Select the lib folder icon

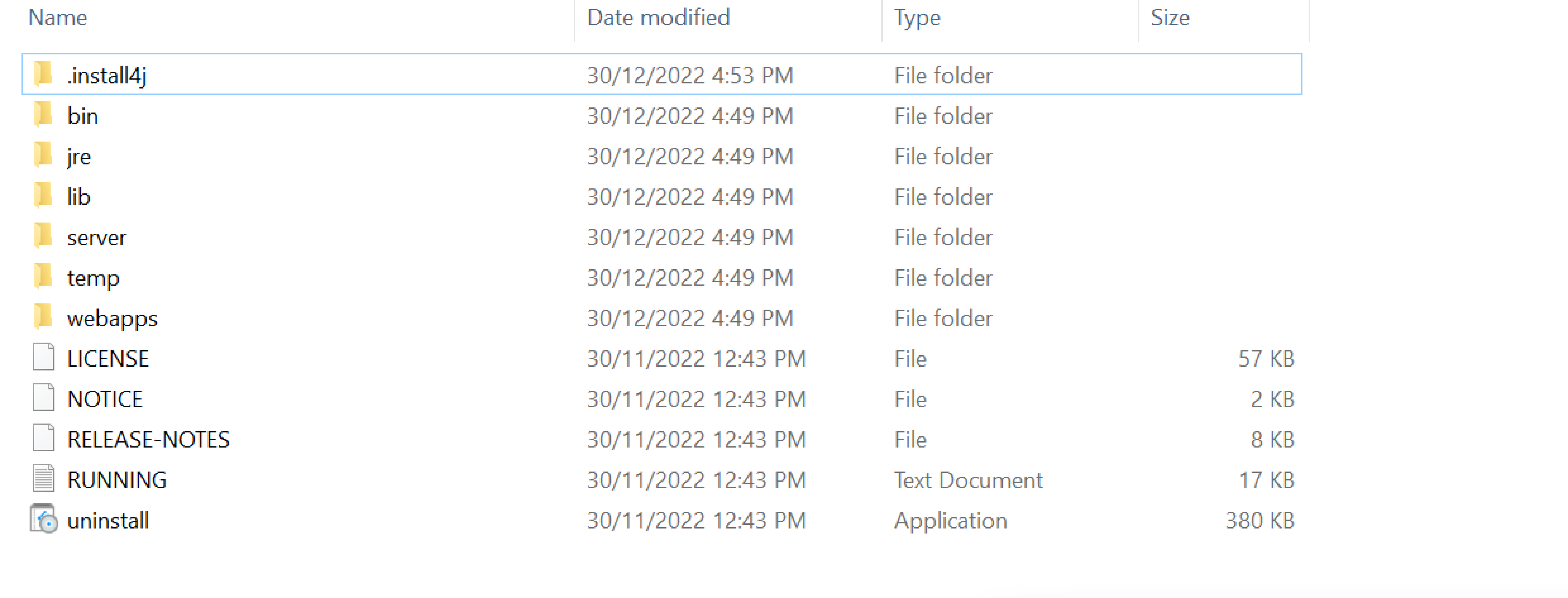click(43, 196)
